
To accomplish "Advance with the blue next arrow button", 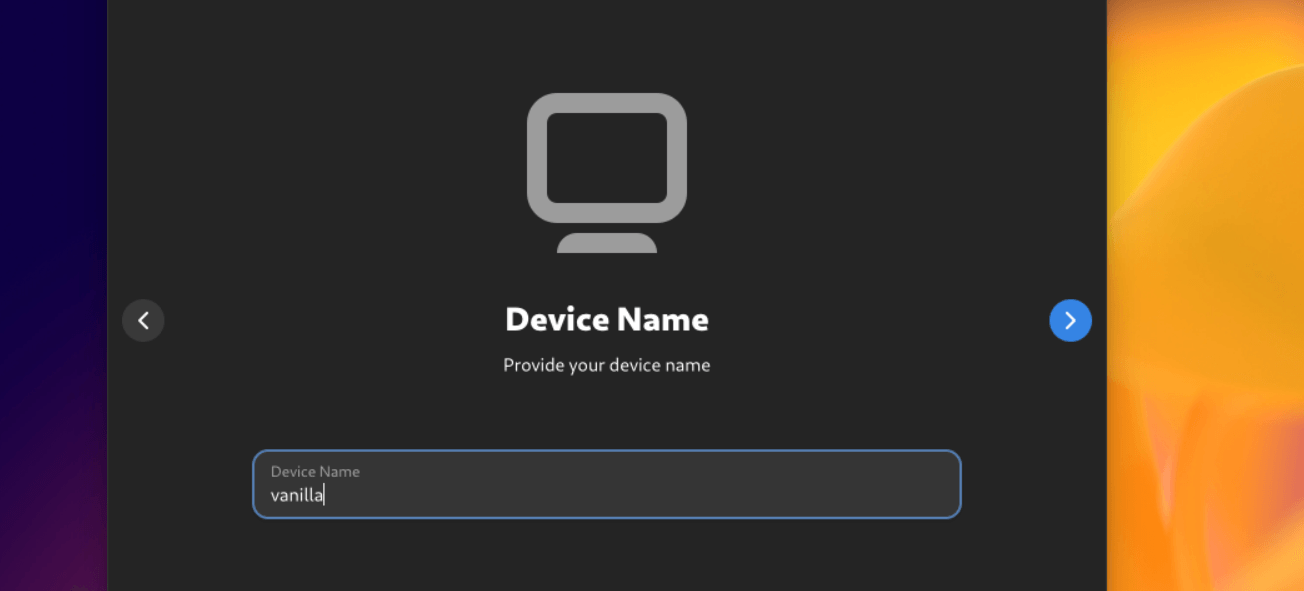I will click(x=1070, y=320).
